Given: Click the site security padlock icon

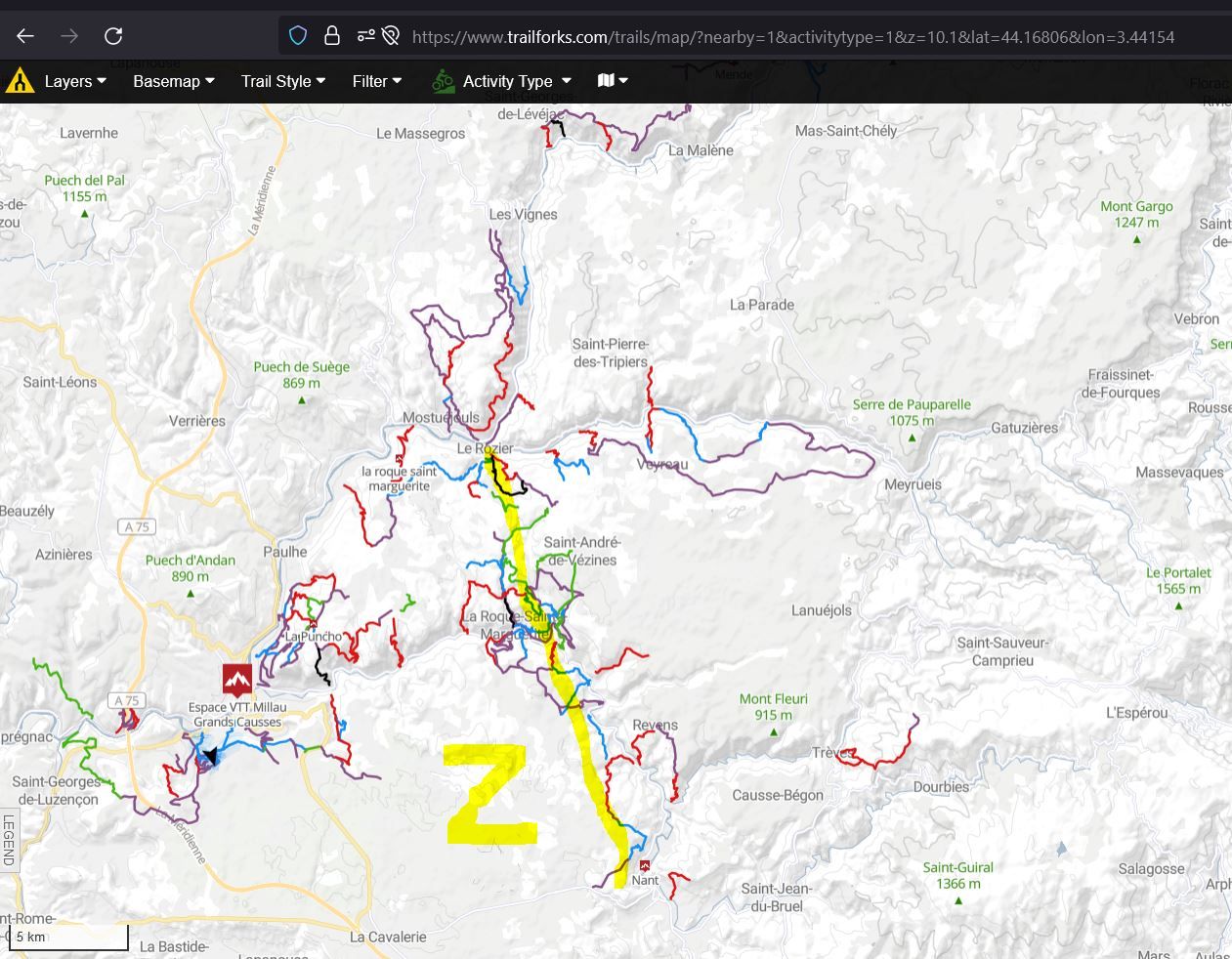Looking at the screenshot, I should tap(332, 36).
